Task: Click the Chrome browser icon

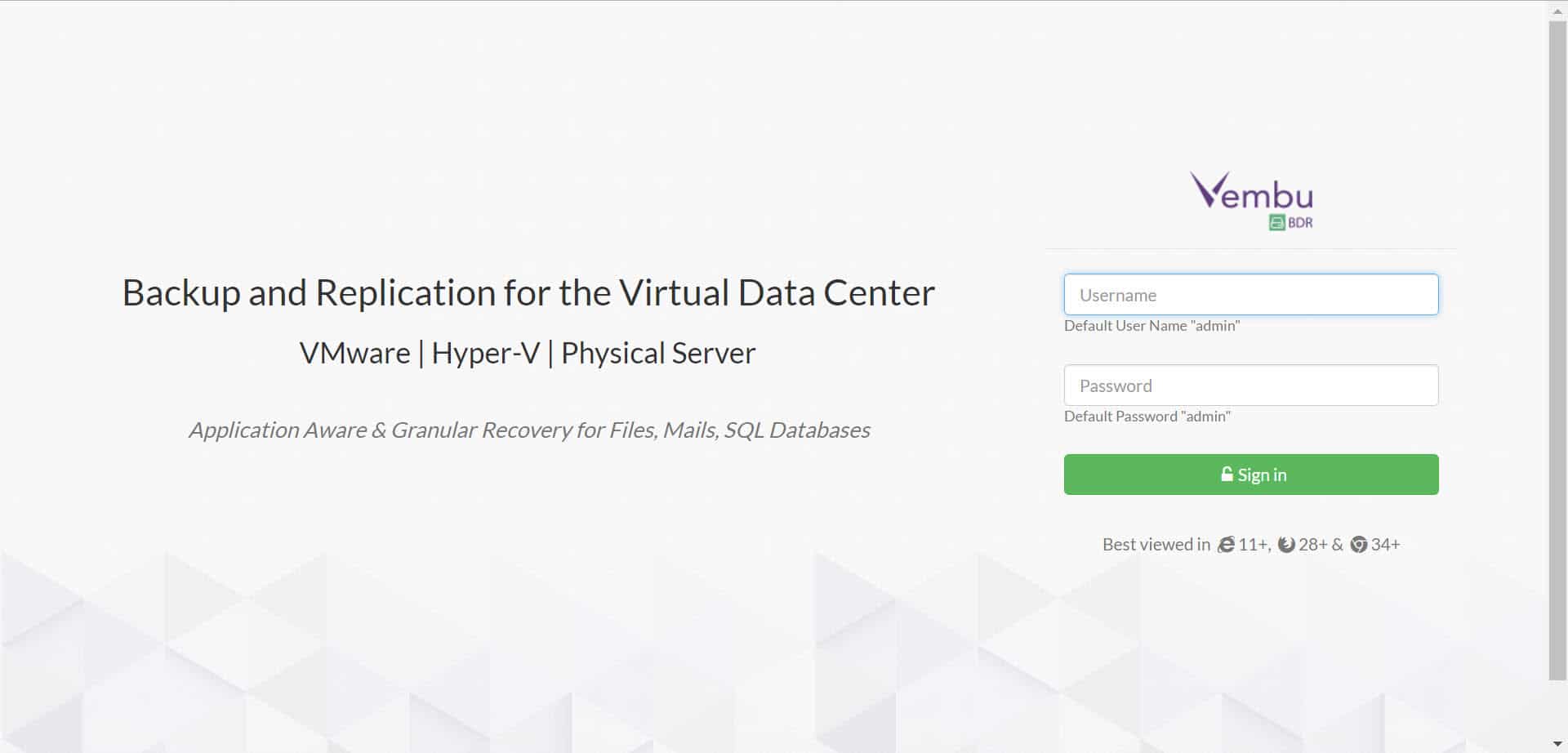Action: 1358,545
